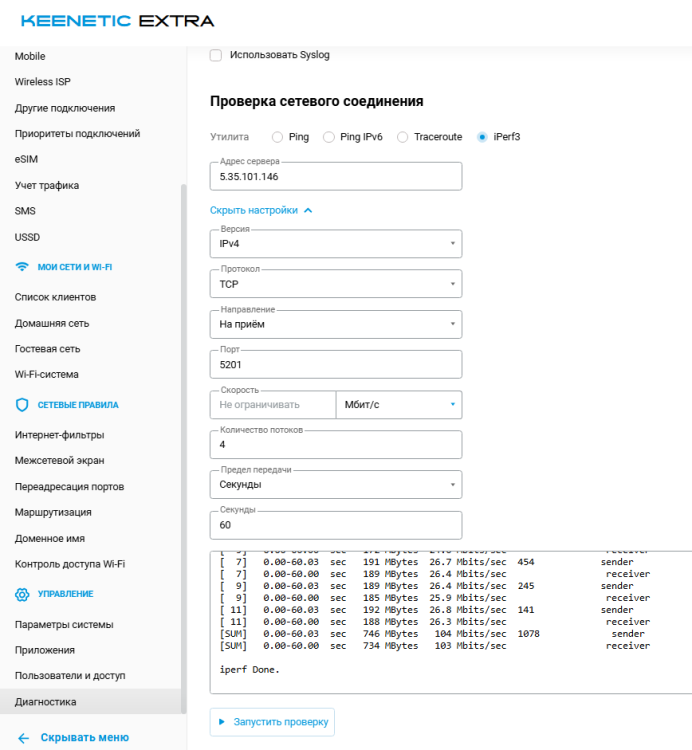Click the СЕТЕВЫЕ ПРАВИЛА section header

click(x=78, y=405)
